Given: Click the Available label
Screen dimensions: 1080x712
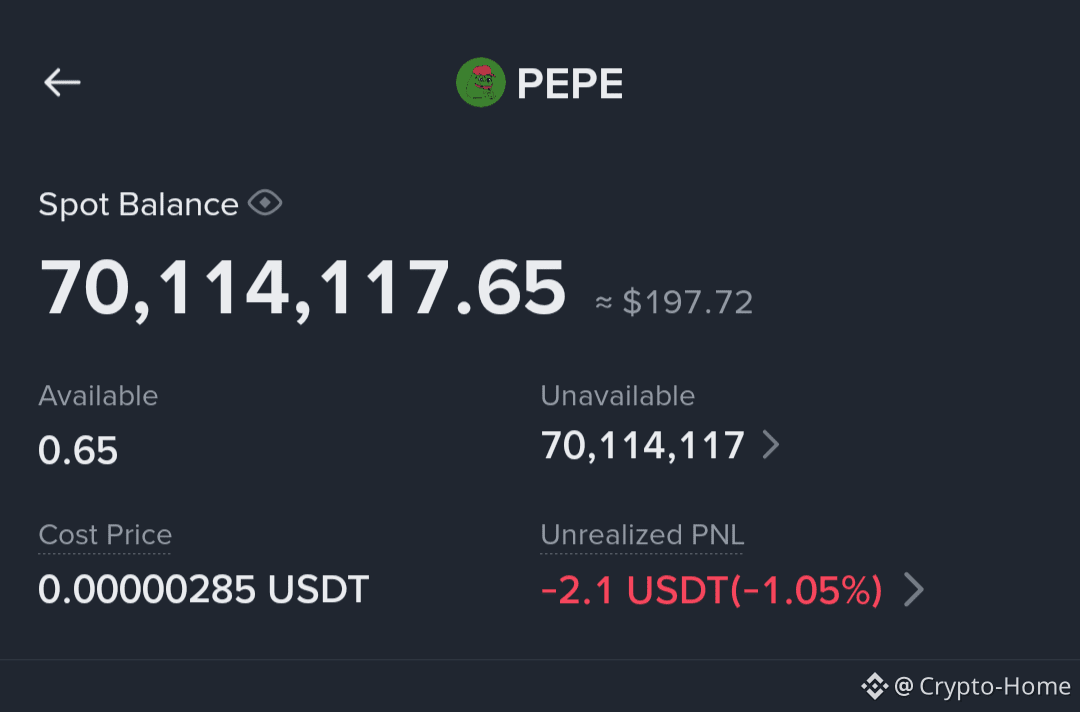Looking at the screenshot, I should 98,396.
